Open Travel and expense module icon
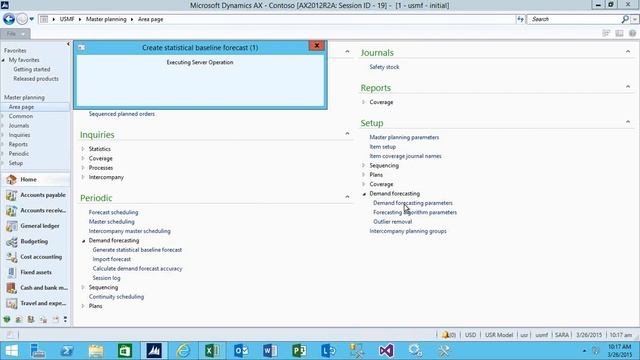 click(x=11, y=303)
